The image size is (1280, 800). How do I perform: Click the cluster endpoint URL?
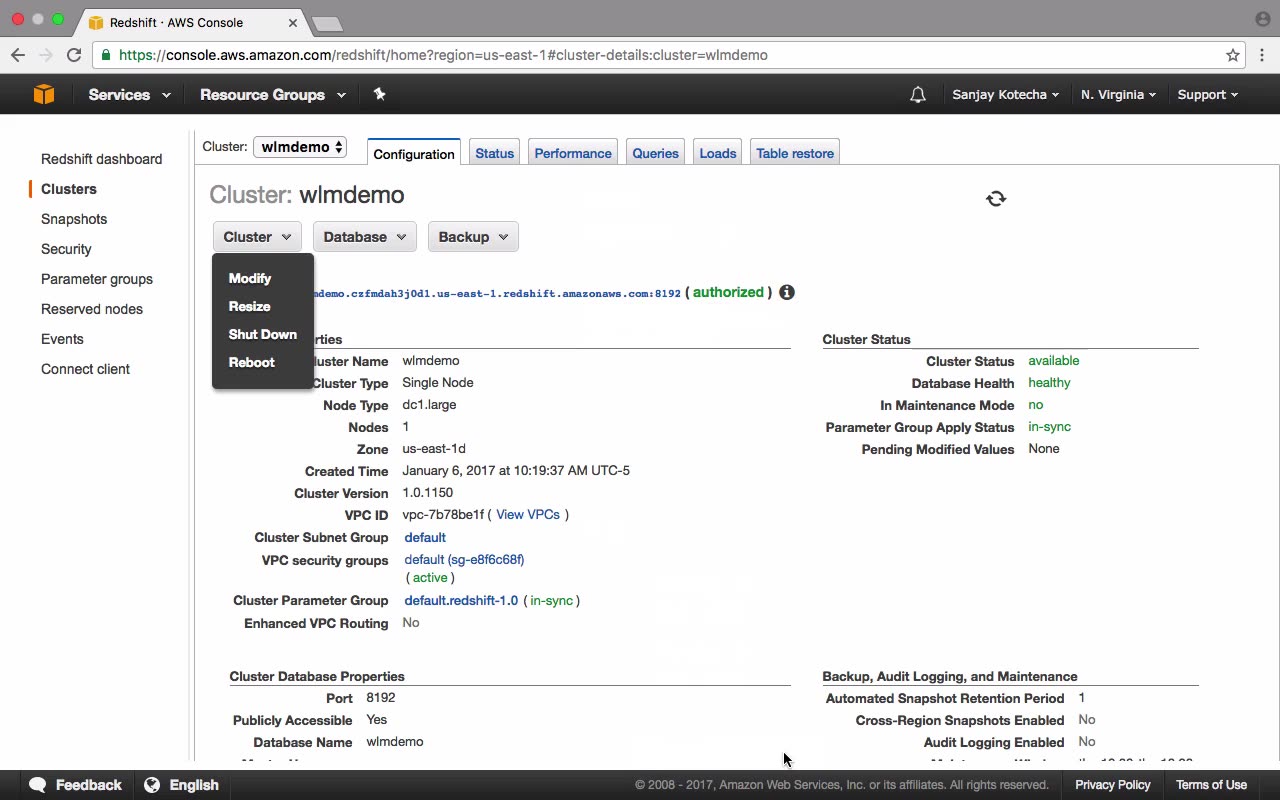coord(497,293)
